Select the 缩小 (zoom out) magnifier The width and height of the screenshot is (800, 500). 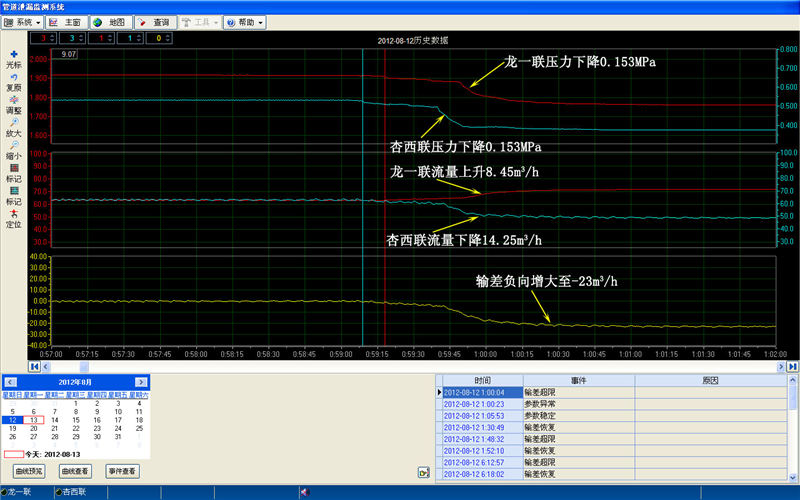click(x=13, y=145)
